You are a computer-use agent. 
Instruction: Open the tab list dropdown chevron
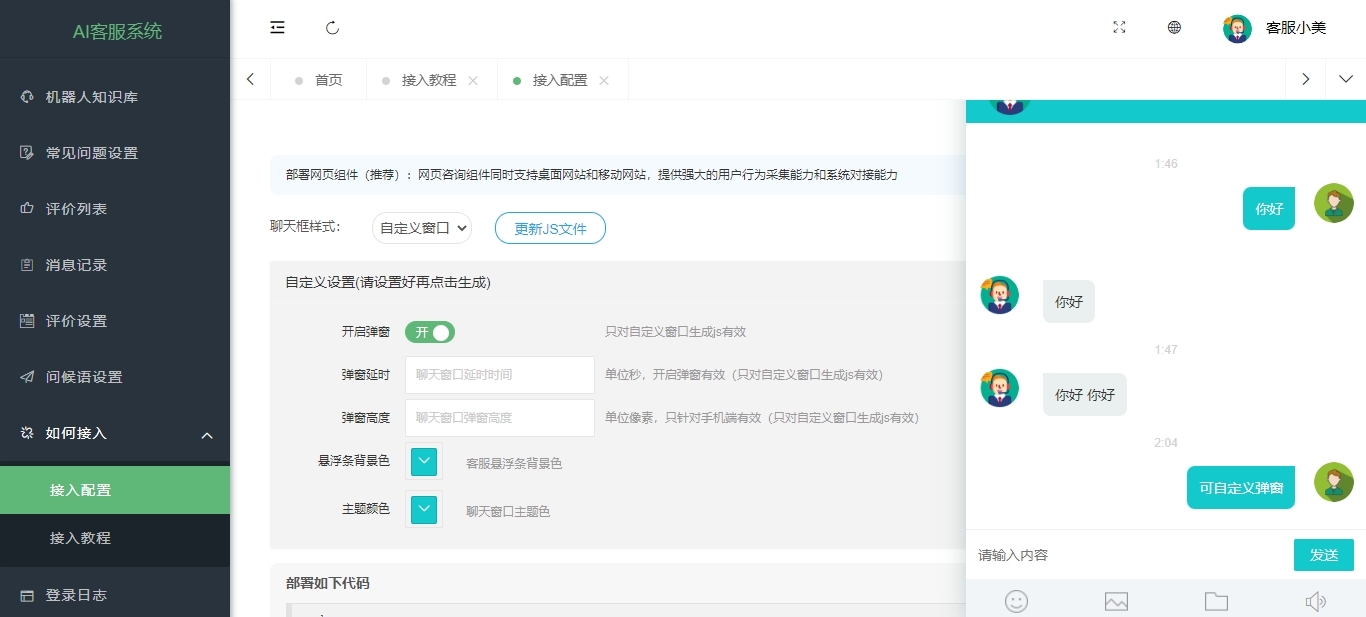click(x=1345, y=79)
